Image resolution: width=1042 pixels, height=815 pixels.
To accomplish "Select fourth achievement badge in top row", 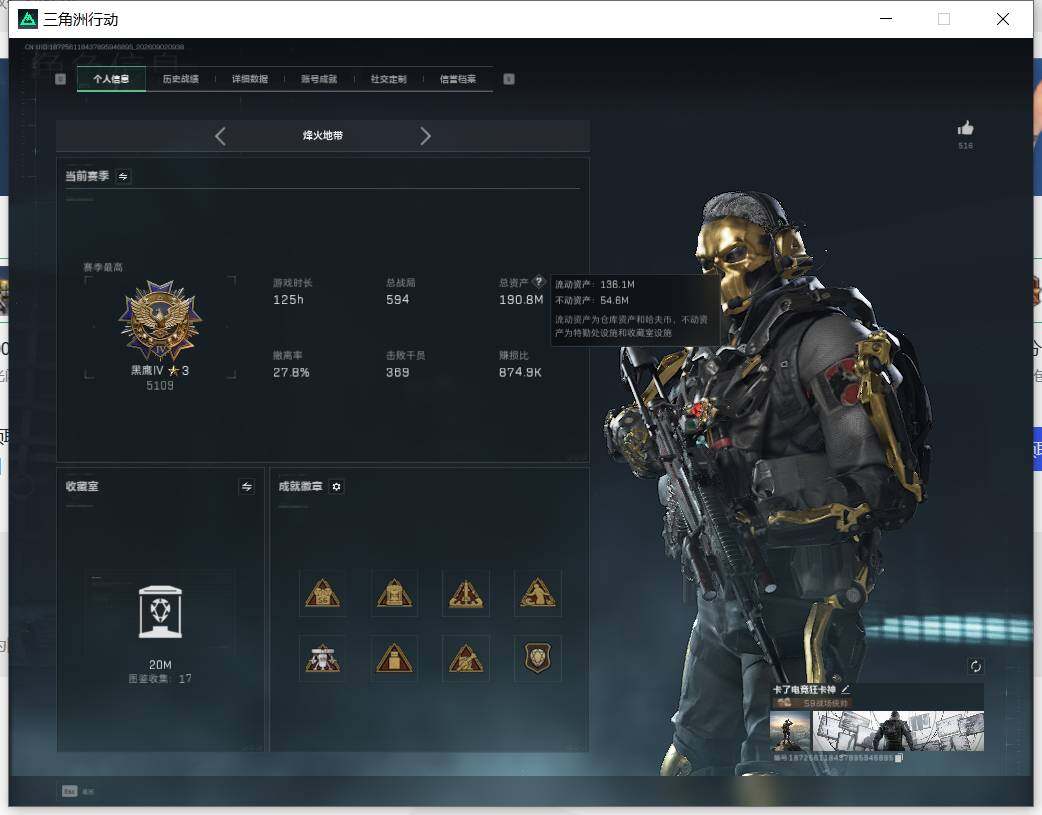I will 538,593.
